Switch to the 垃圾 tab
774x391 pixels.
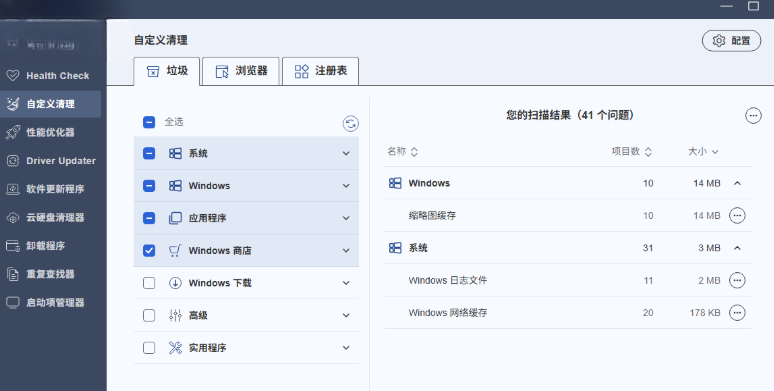[x=167, y=71]
